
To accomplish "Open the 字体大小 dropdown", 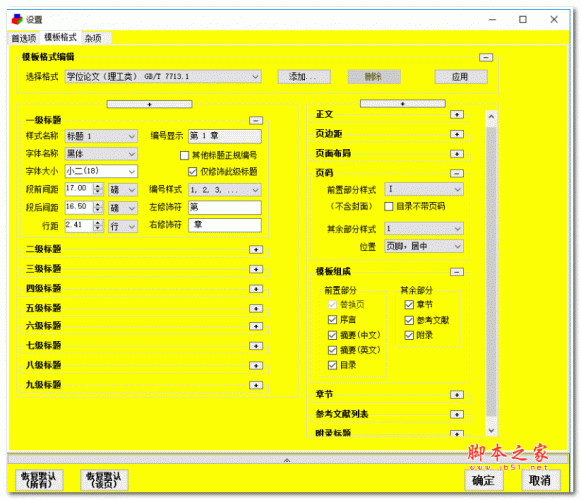I will 101,171.
